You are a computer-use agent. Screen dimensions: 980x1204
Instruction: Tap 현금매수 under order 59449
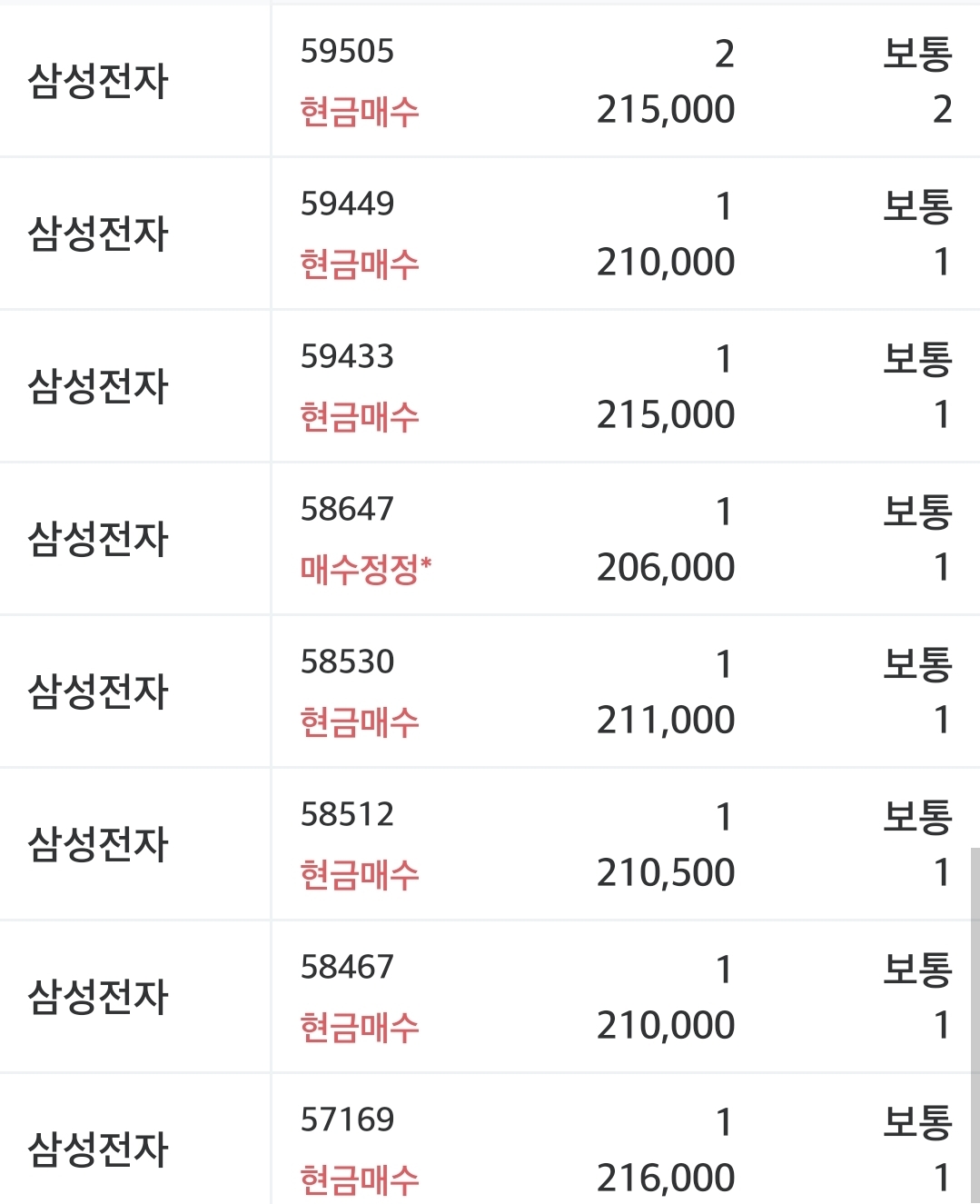point(360,264)
